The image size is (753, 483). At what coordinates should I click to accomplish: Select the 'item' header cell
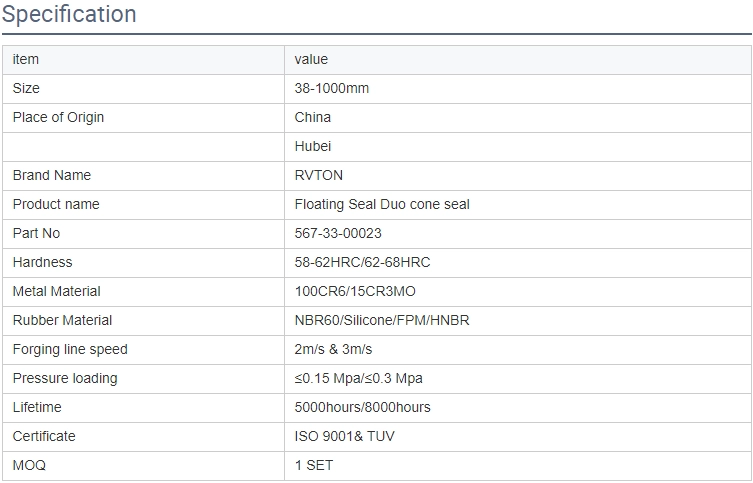144,60
